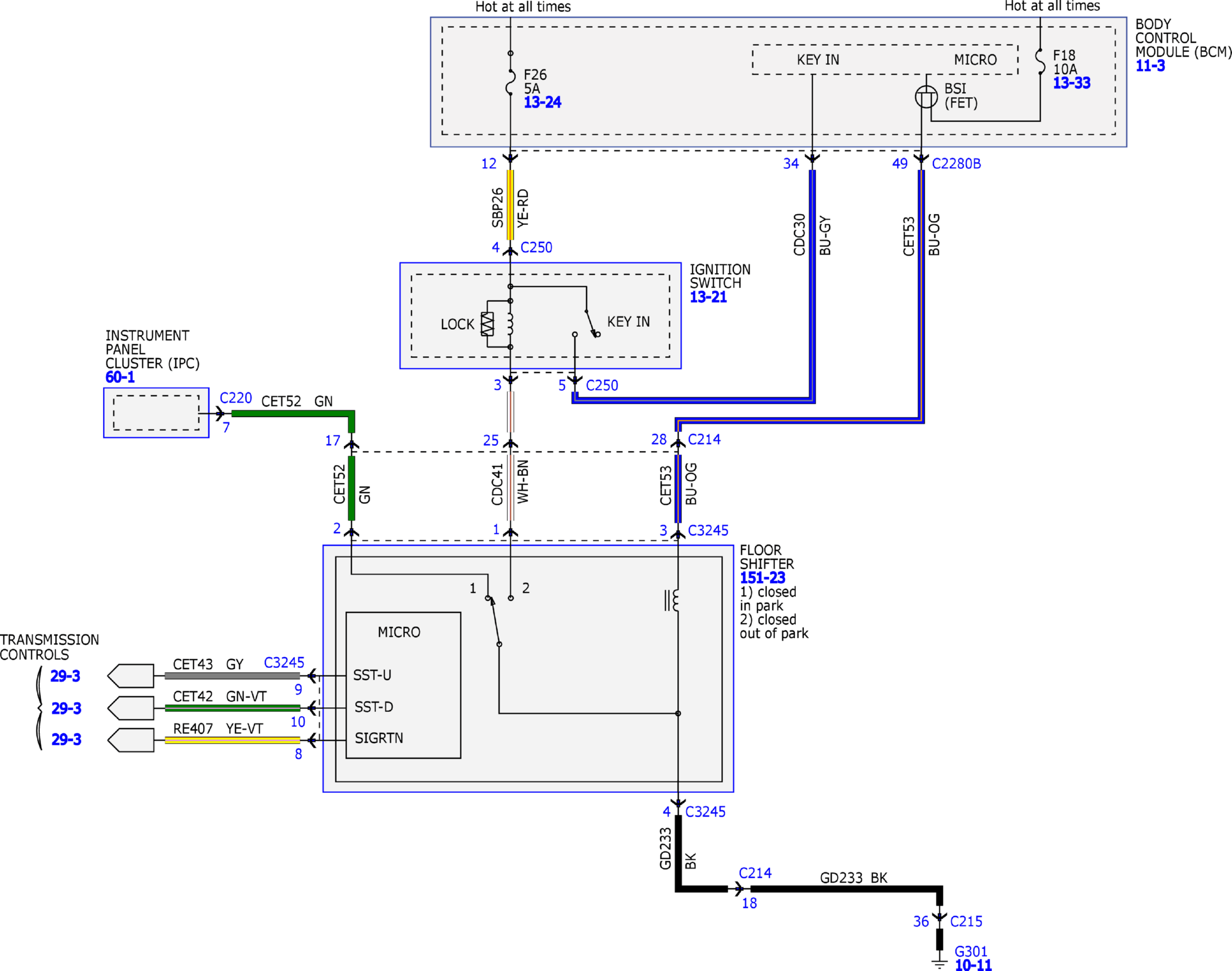Click pin number 49 beside C2280B

899,164
